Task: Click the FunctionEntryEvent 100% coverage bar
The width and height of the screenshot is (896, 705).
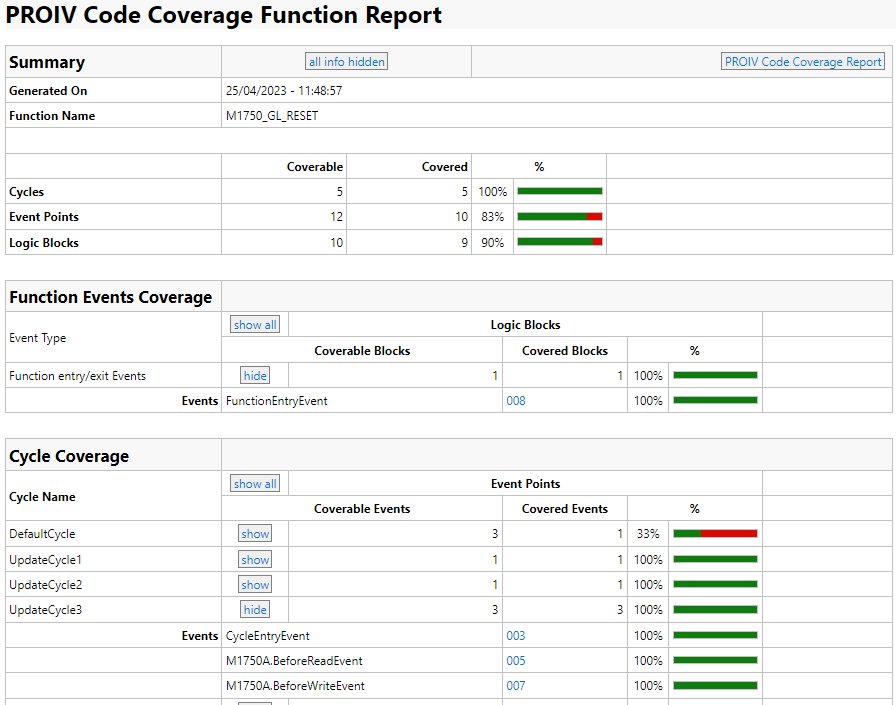Action: (715, 400)
